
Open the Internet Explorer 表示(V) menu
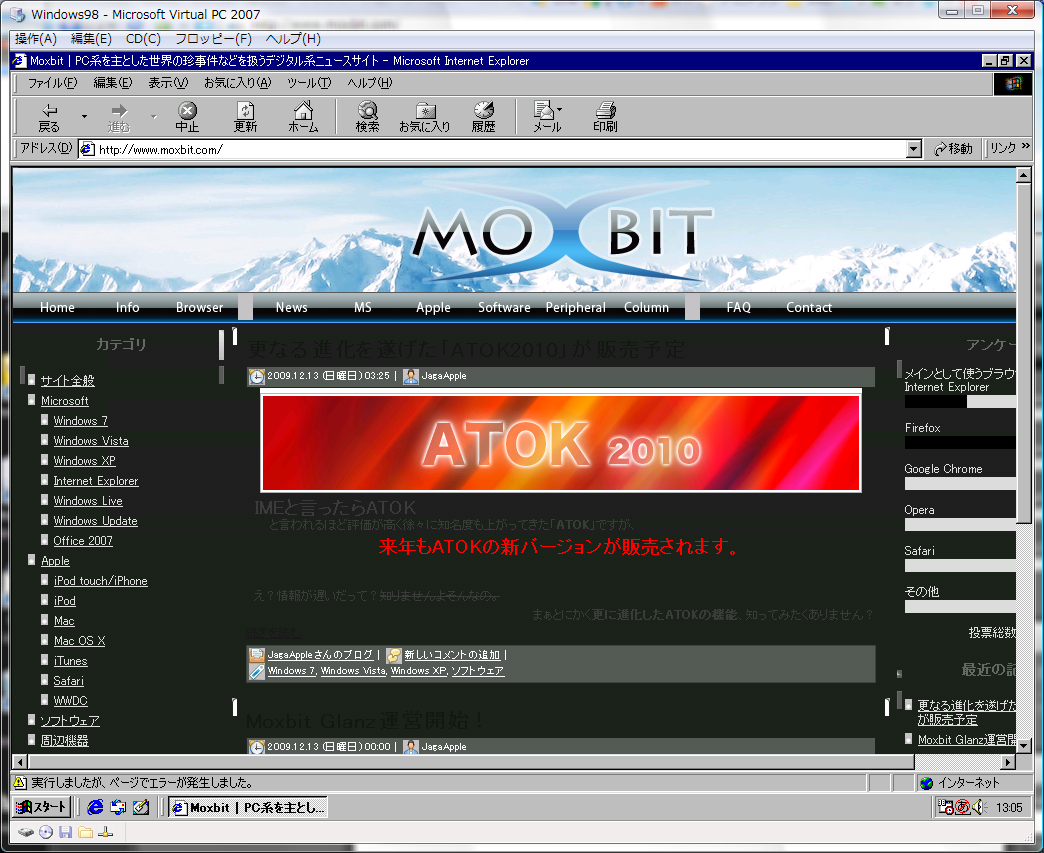click(168, 83)
